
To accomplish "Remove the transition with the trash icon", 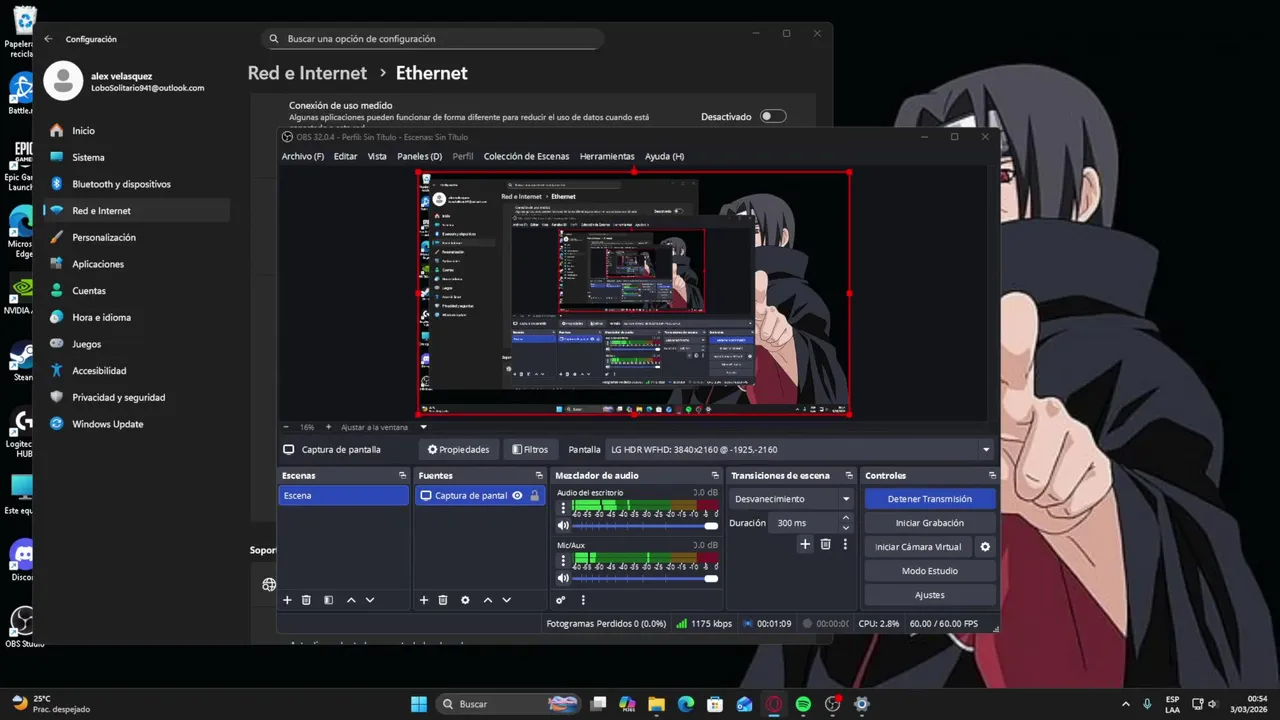I will point(825,544).
